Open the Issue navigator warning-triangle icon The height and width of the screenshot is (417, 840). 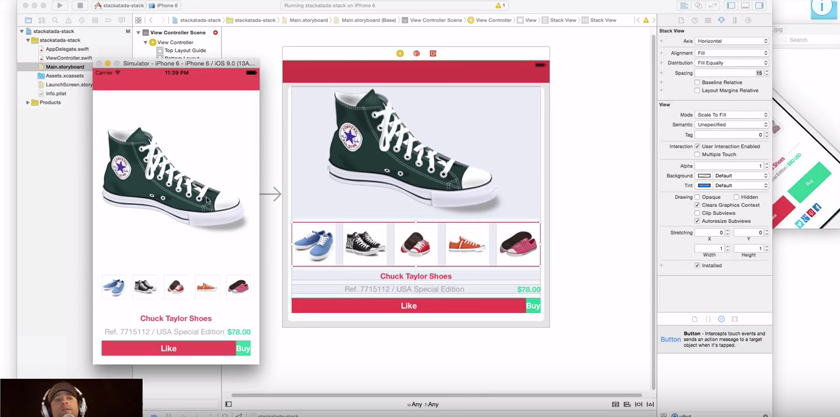68,20
